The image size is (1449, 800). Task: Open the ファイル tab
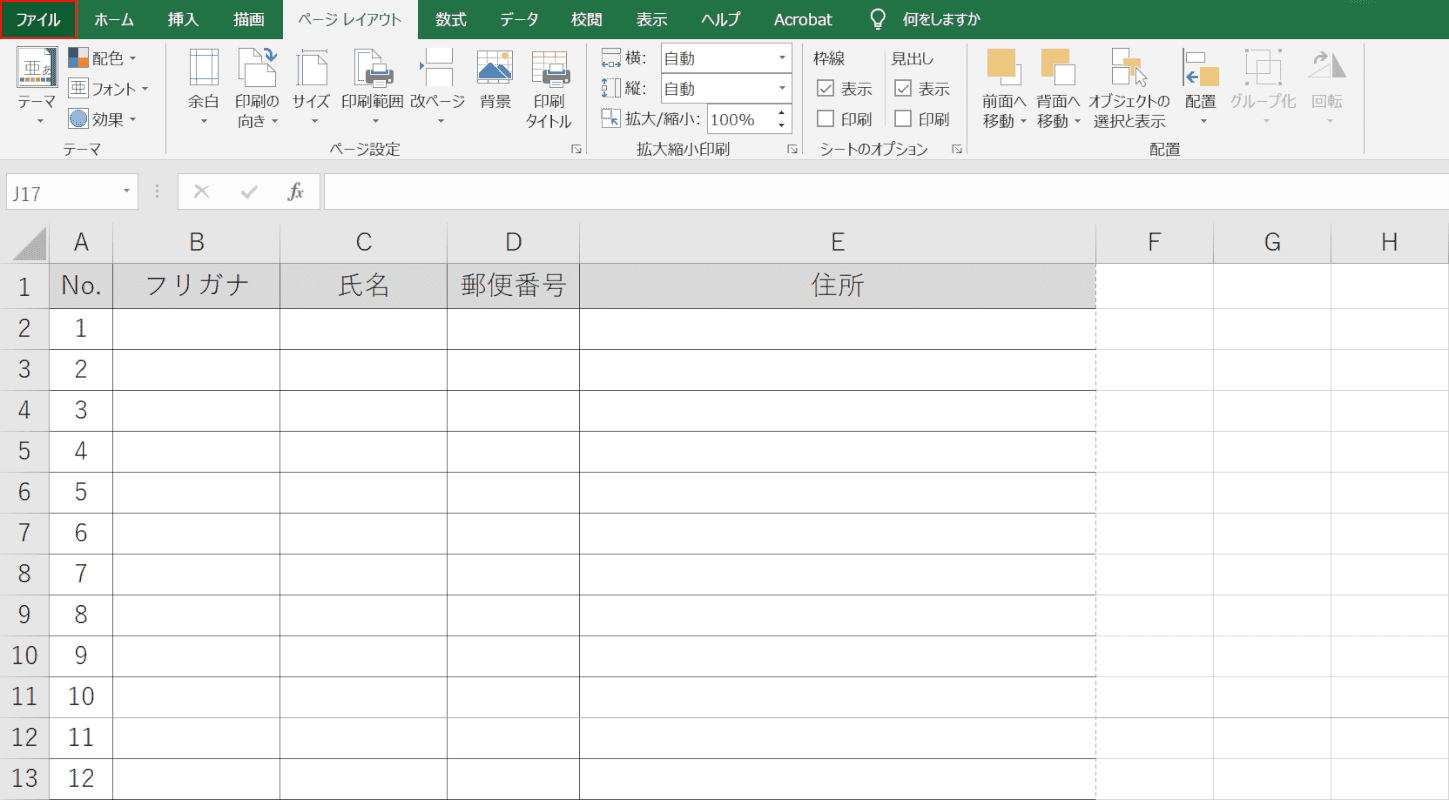coord(38,20)
